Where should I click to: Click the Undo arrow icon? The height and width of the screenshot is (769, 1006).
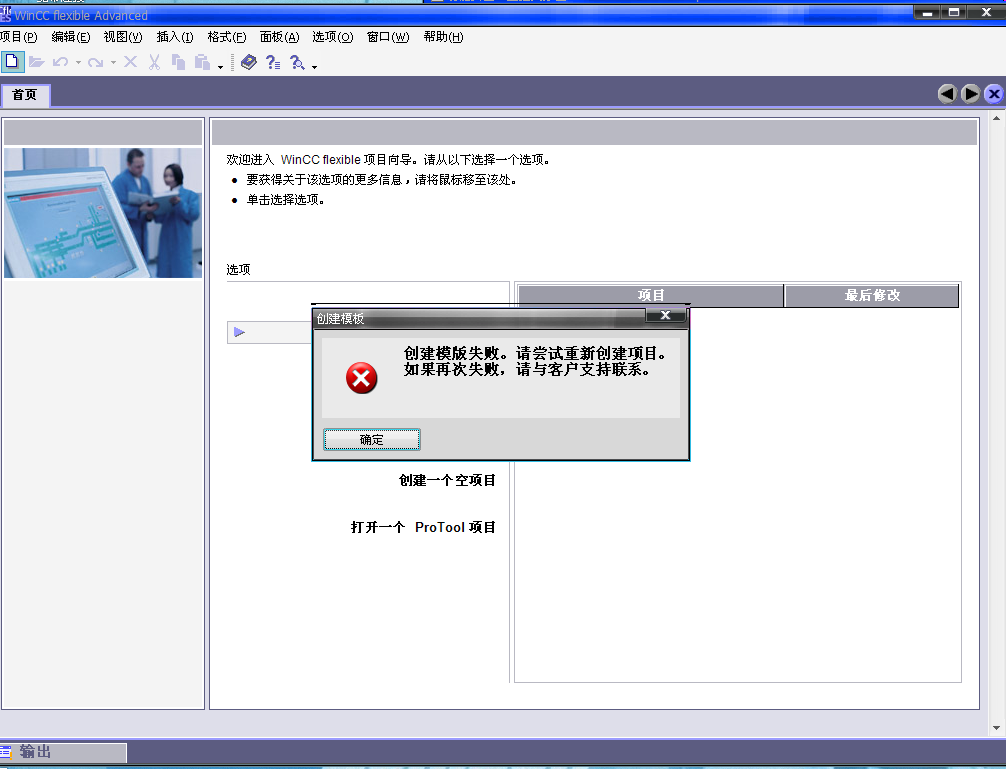coord(61,62)
